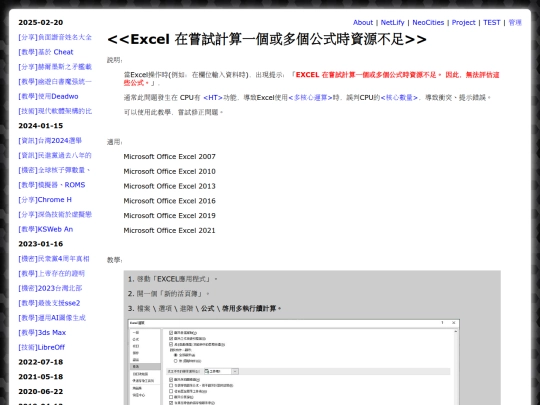
Task: Click step 3 檔案\選項\進階\公式 text
Action: tap(205, 309)
